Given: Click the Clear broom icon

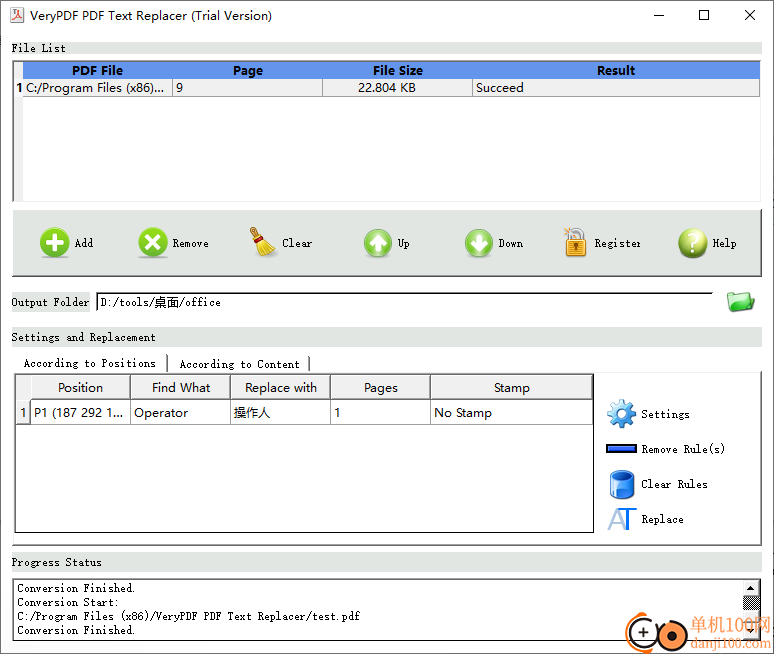Looking at the screenshot, I should 262,242.
